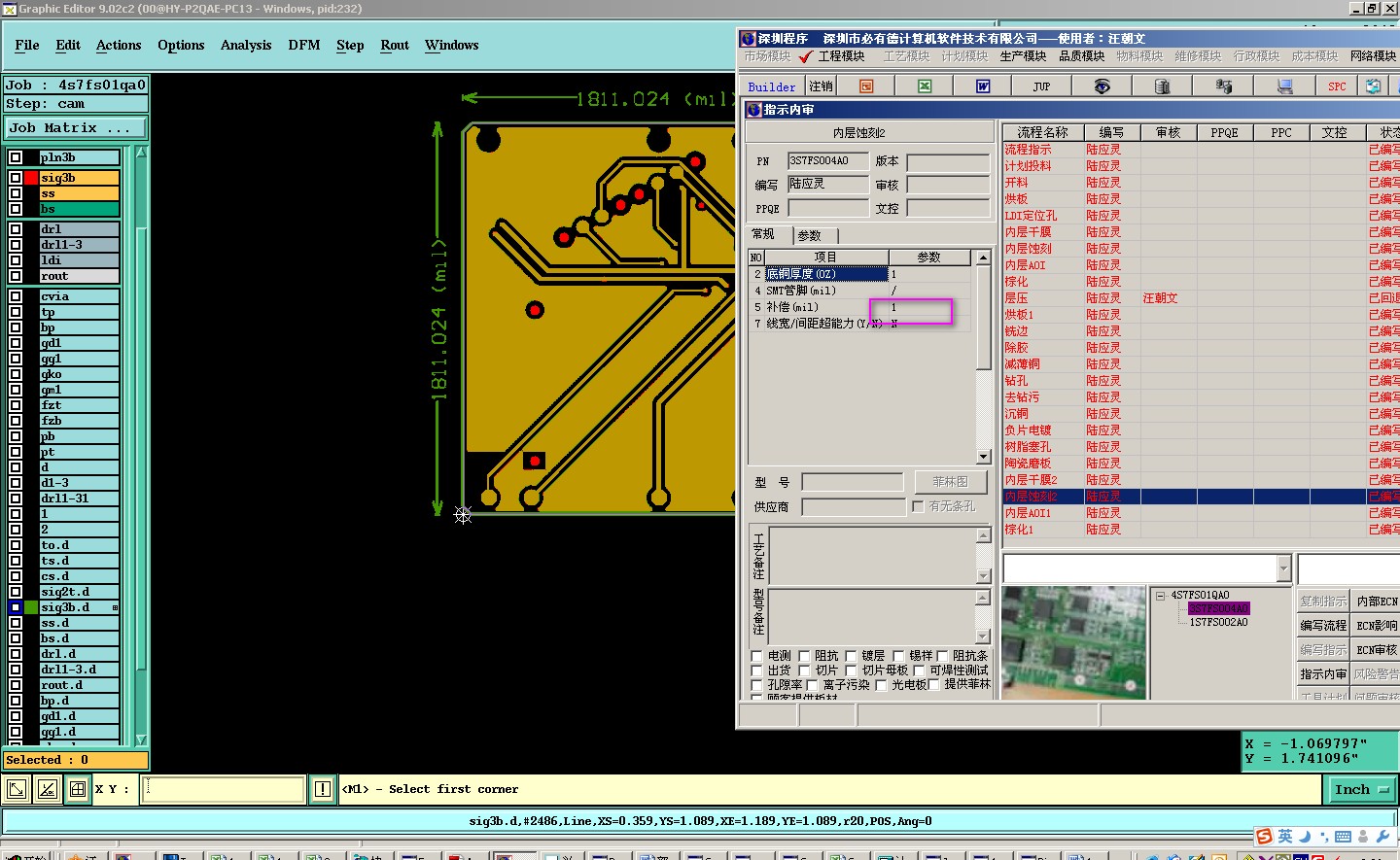The image size is (1400, 860).
Task: Open the 生产模块 module menu
Action: (x=1023, y=56)
